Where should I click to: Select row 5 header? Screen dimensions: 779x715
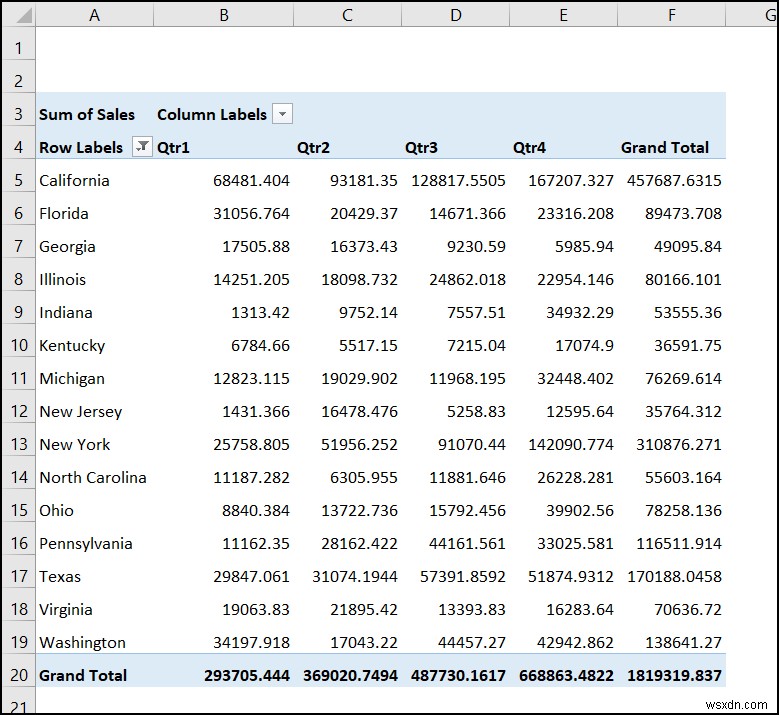coord(18,180)
